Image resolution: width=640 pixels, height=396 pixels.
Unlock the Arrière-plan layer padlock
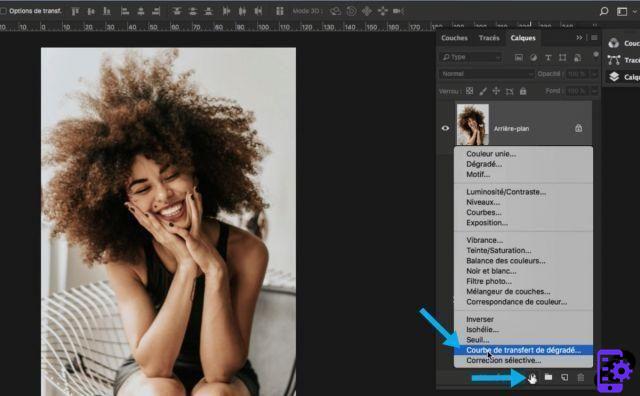click(x=578, y=128)
